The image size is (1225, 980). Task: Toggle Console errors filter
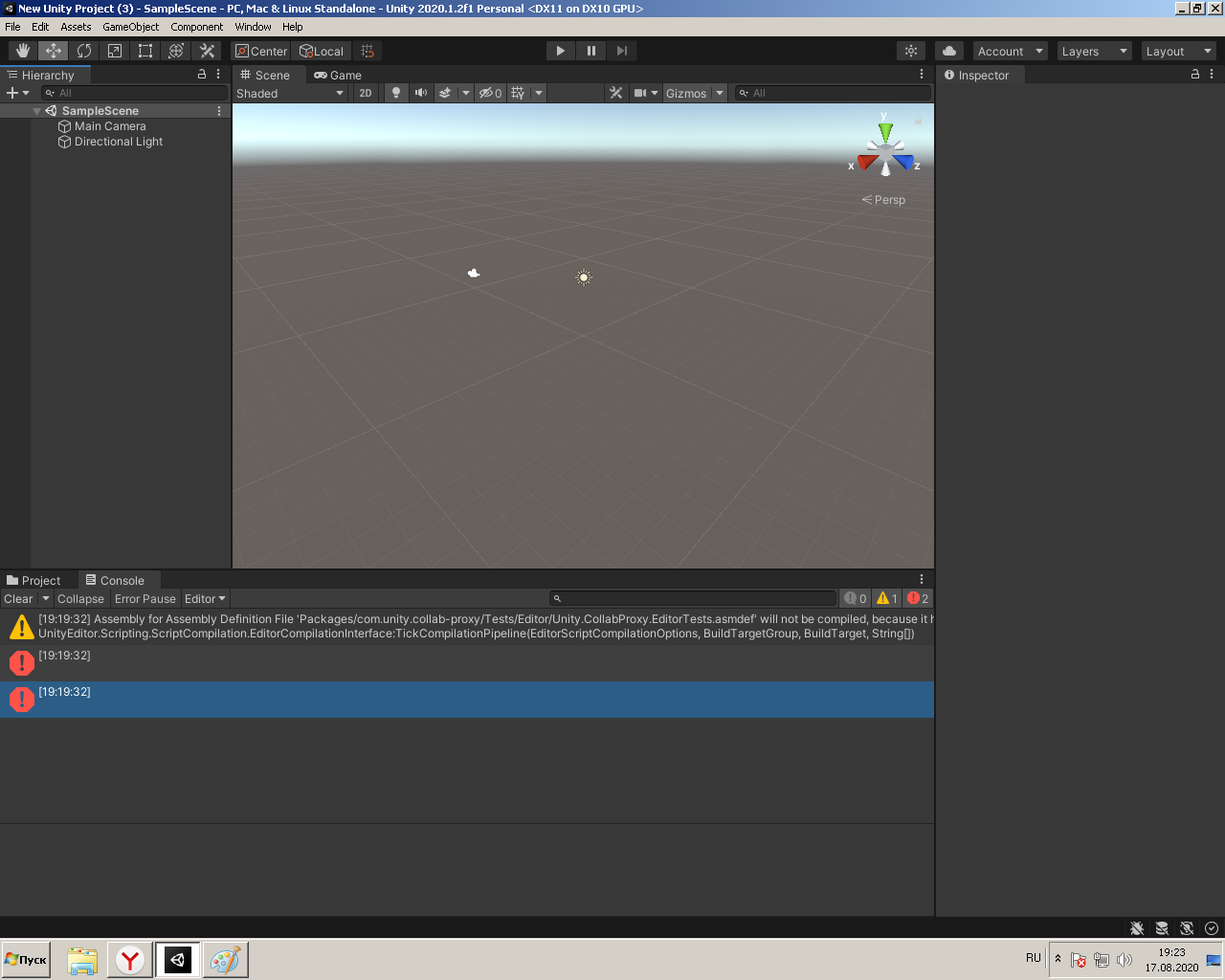tap(918, 598)
